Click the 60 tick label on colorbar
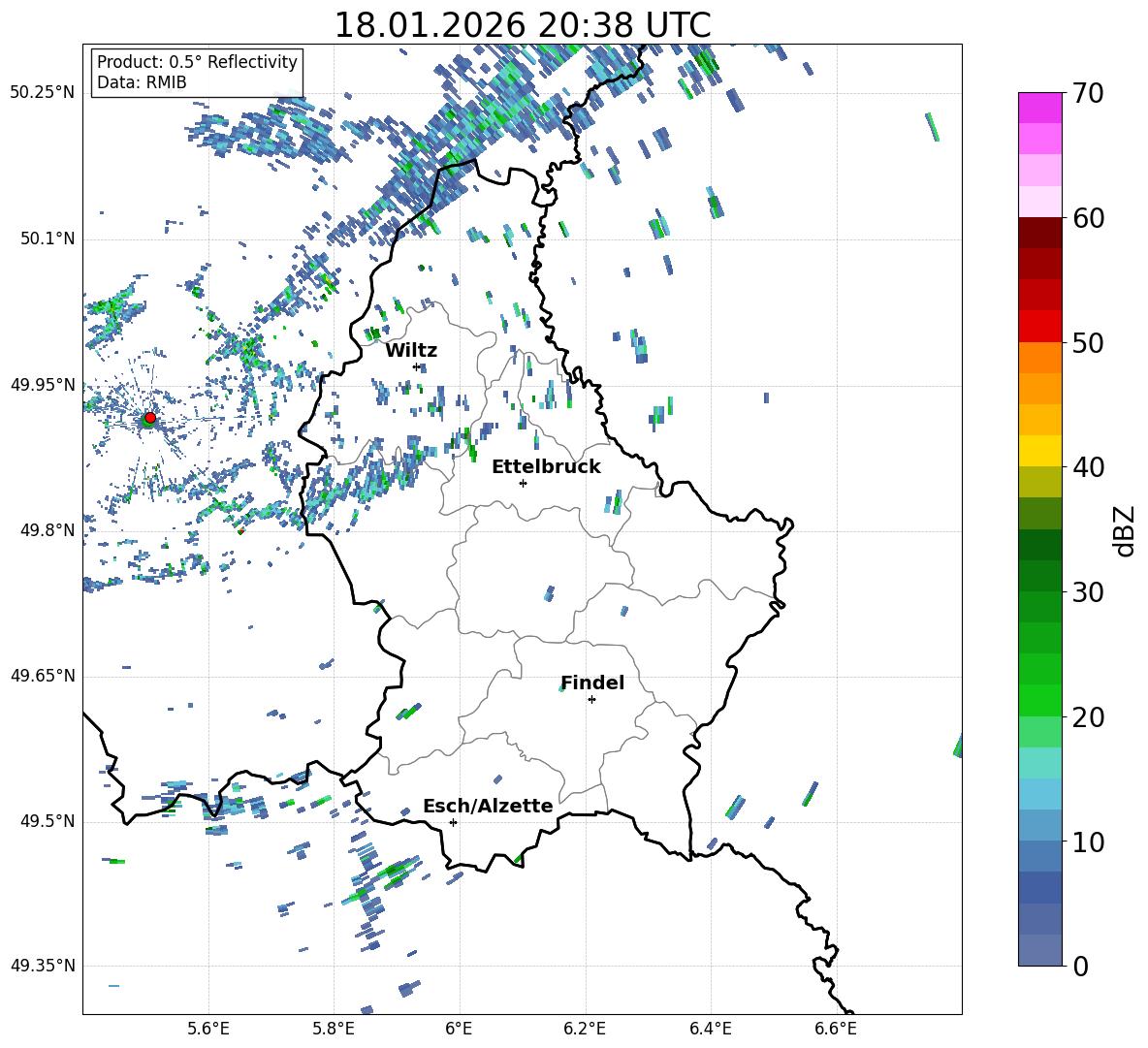Screen dimensions: 1148x1048 [x=1087, y=218]
